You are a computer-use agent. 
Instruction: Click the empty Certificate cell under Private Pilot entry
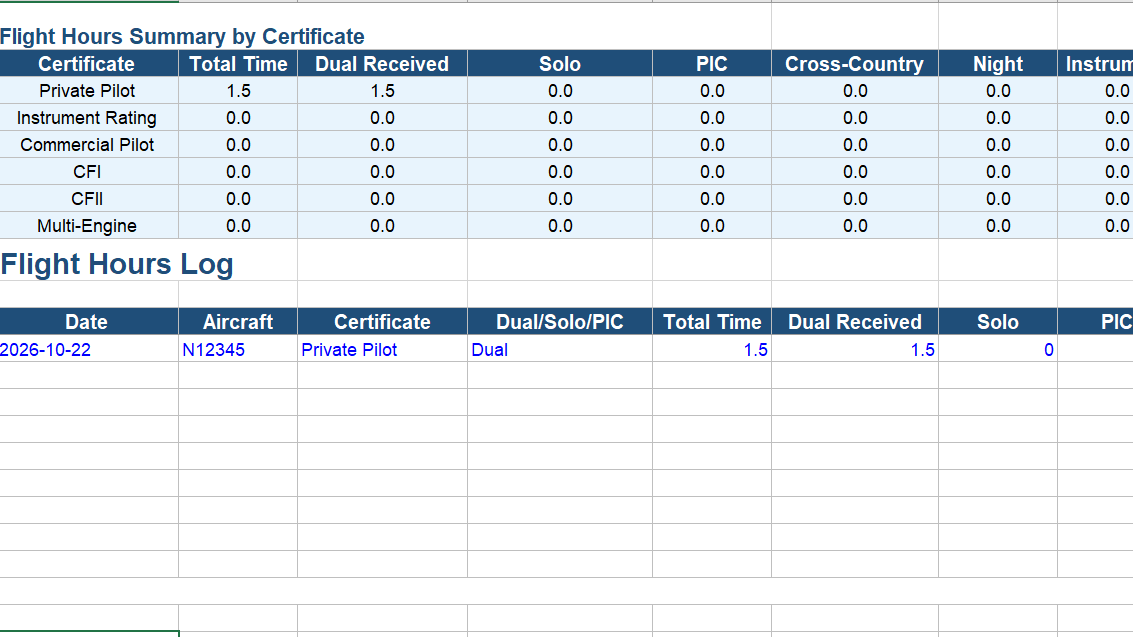point(382,376)
